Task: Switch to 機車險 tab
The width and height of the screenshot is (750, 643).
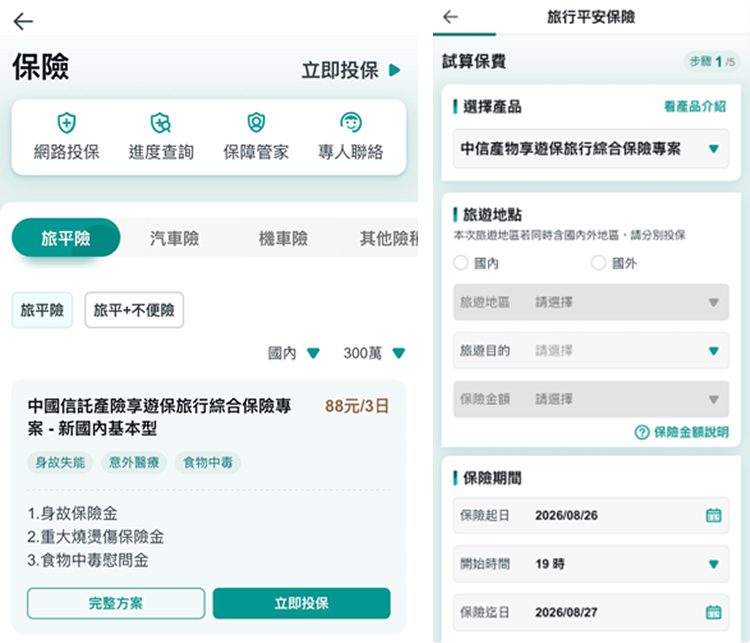Action: coord(284,238)
